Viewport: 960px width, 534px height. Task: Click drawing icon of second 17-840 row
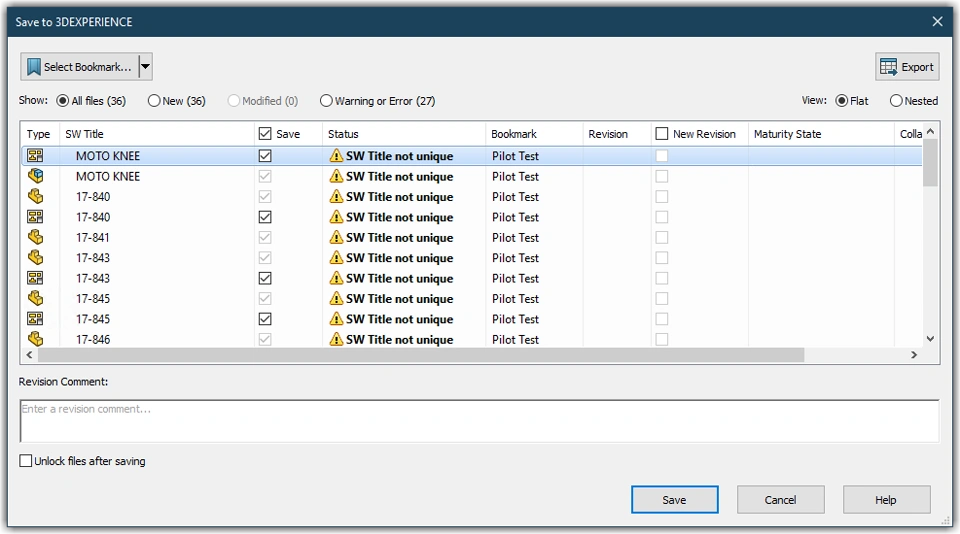pos(36,217)
